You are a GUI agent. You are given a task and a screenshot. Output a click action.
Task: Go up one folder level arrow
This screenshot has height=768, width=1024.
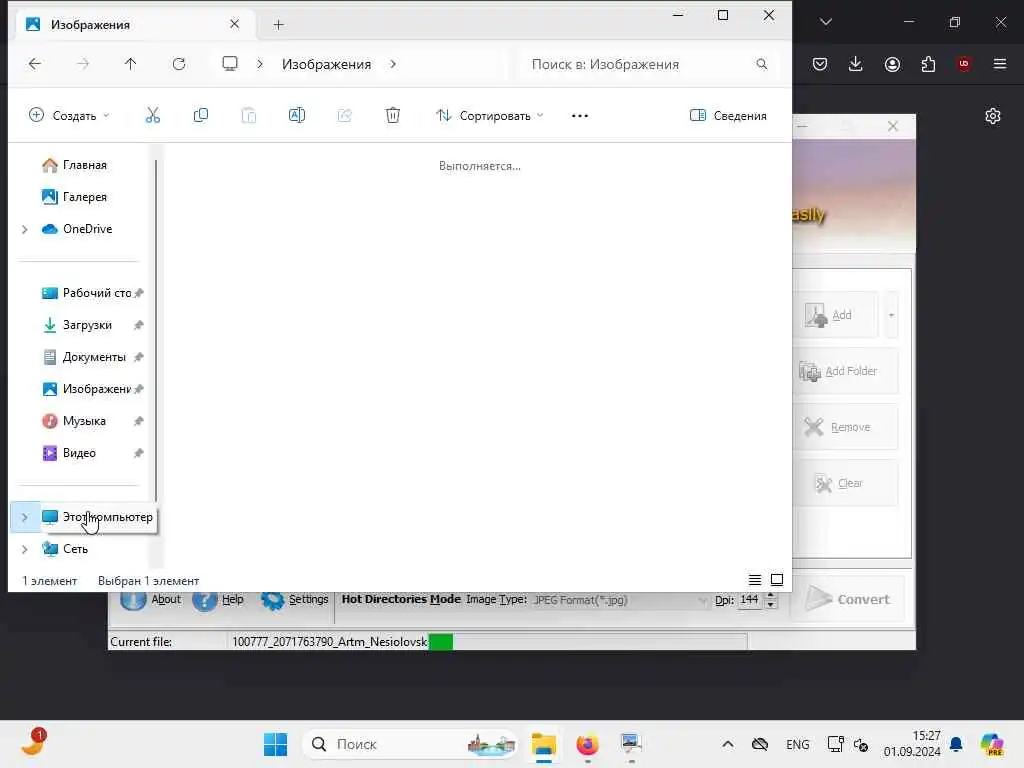pyautogui.click(x=131, y=64)
